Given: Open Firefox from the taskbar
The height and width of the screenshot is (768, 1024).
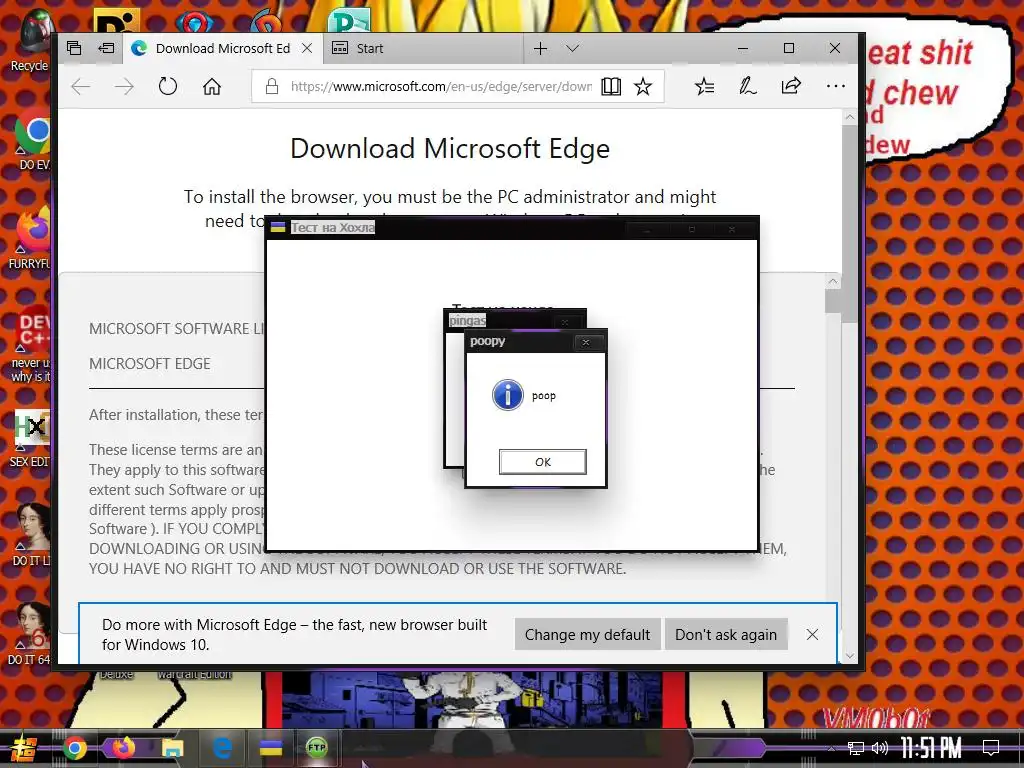Looking at the screenshot, I should [123, 748].
